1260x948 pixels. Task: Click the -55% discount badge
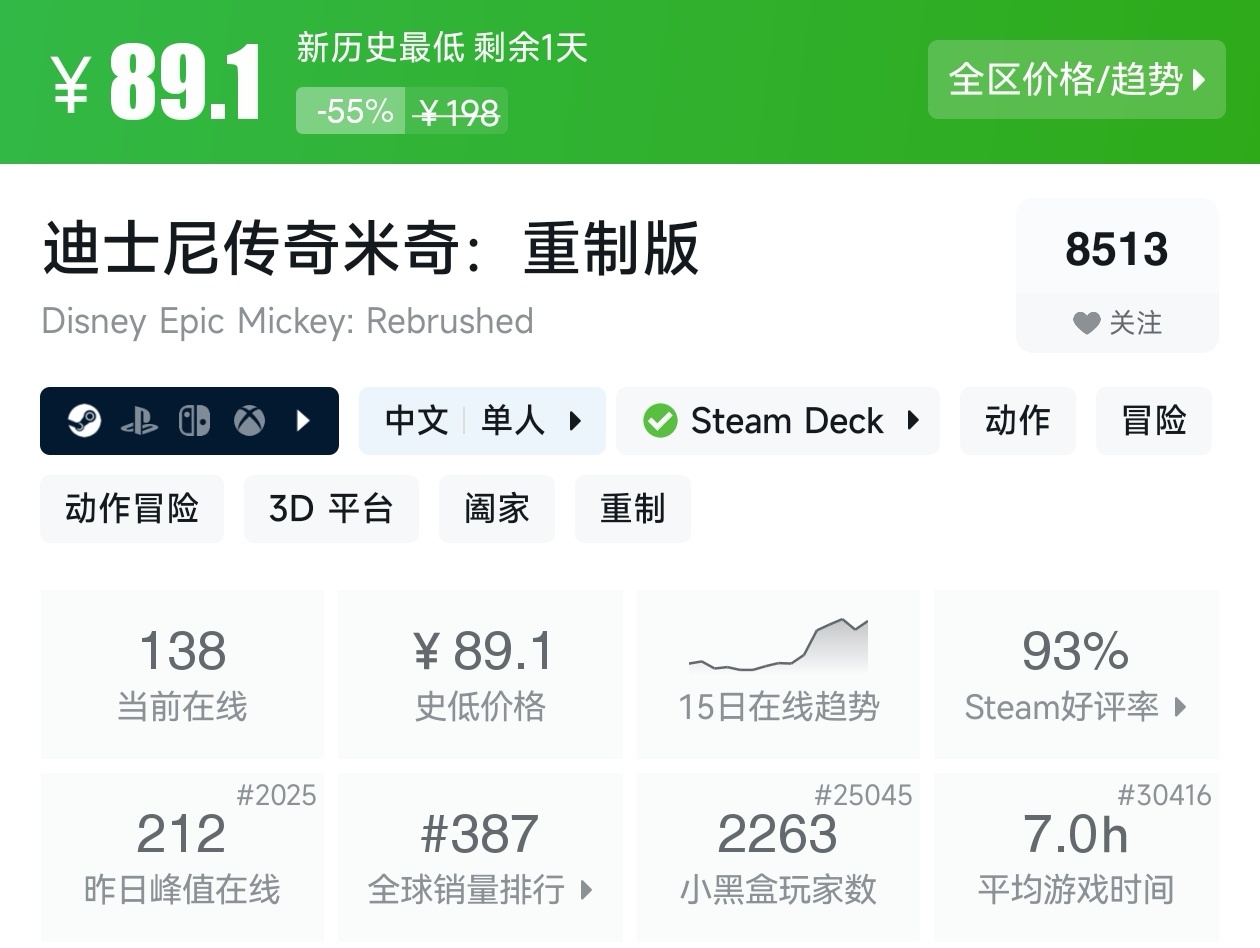[x=351, y=111]
